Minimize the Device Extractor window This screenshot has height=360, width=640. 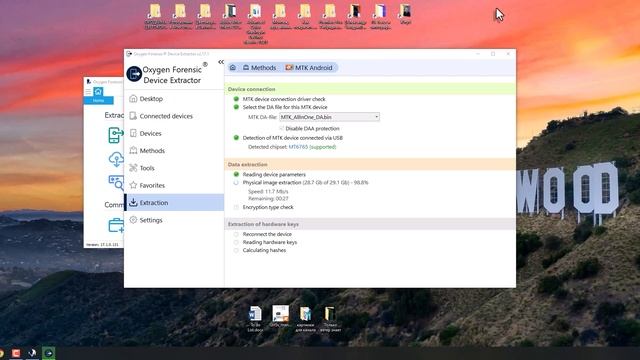[478, 54]
